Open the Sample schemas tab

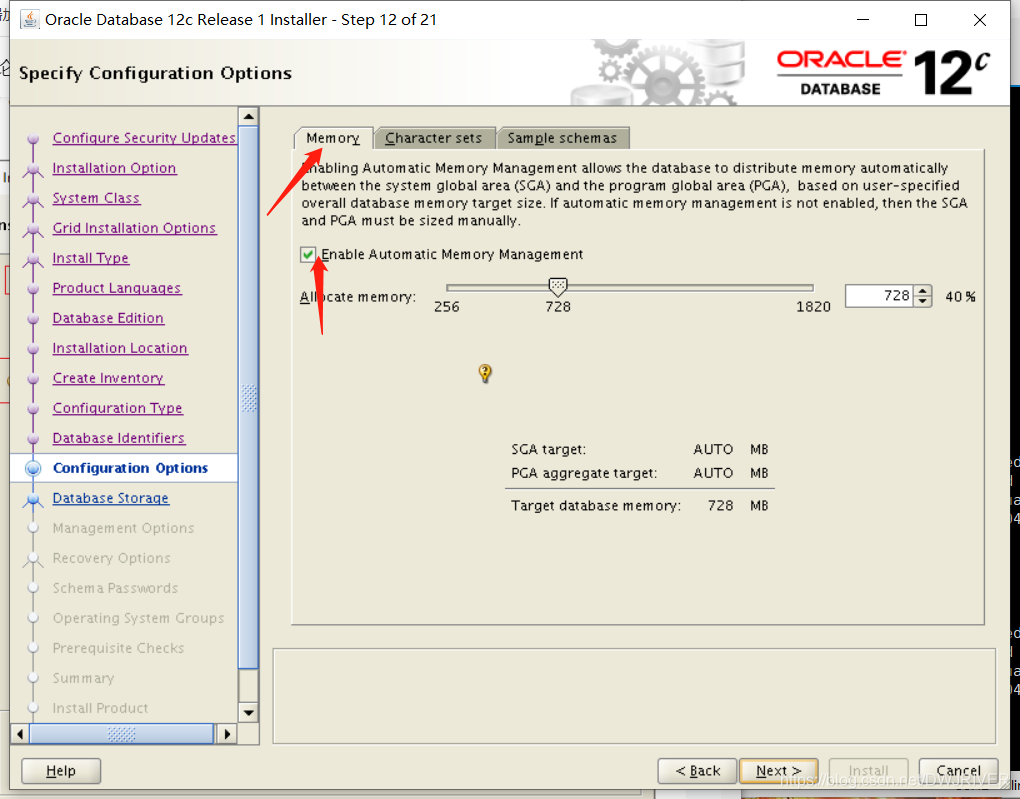pyautogui.click(x=562, y=138)
